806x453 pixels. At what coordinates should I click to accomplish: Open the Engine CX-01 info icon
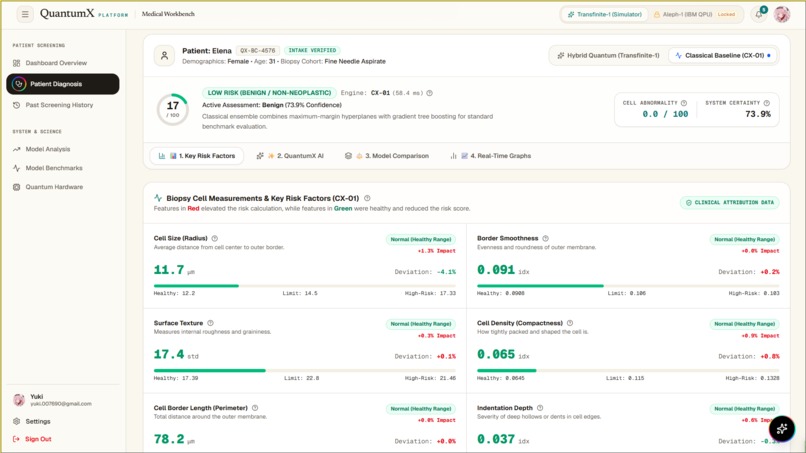click(x=430, y=93)
